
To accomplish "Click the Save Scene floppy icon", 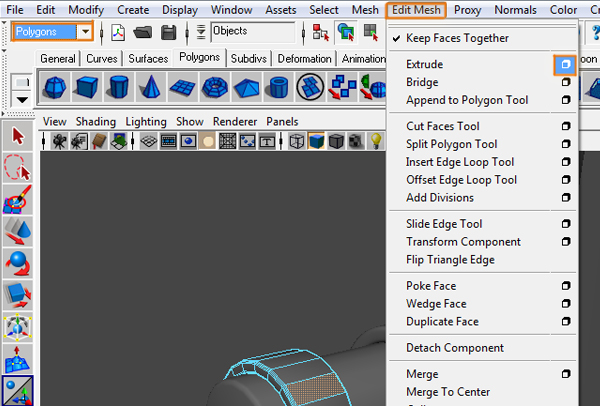I will click(x=168, y=32).
